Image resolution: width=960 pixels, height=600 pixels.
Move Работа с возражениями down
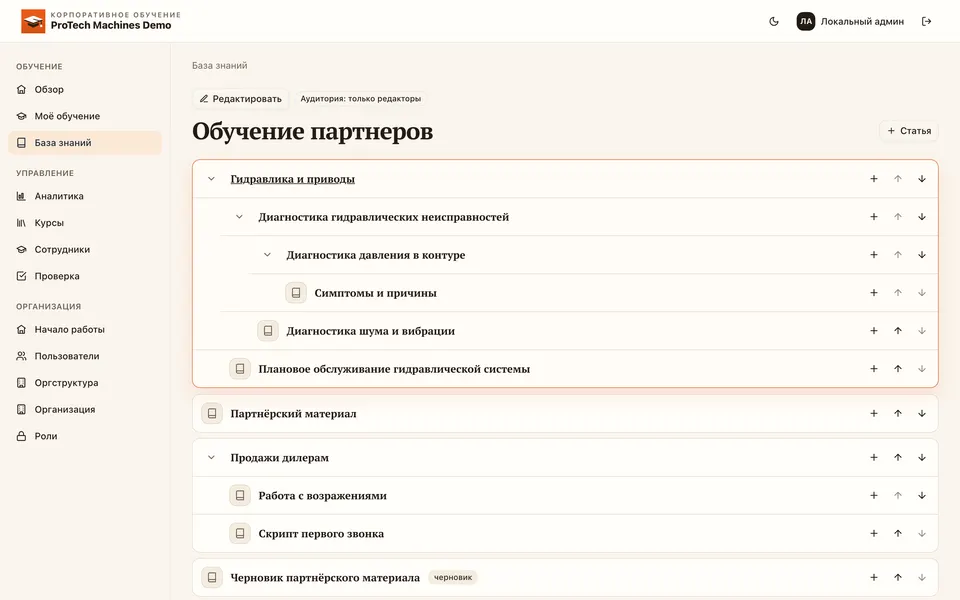pos(921,495)
